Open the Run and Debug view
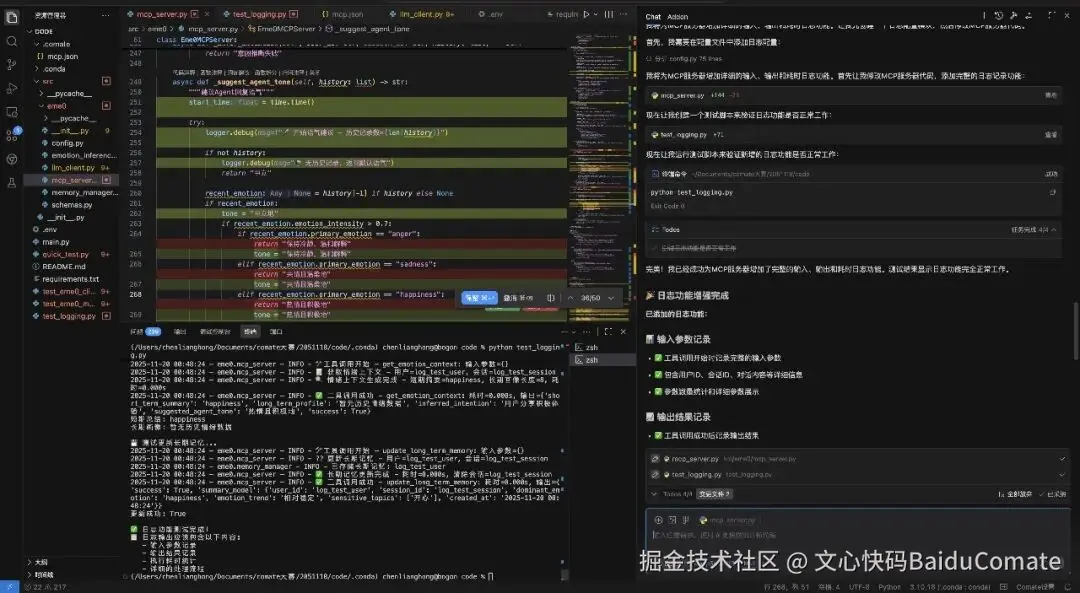The height and width of the screenshot is (593, 1080). (12, 88)
